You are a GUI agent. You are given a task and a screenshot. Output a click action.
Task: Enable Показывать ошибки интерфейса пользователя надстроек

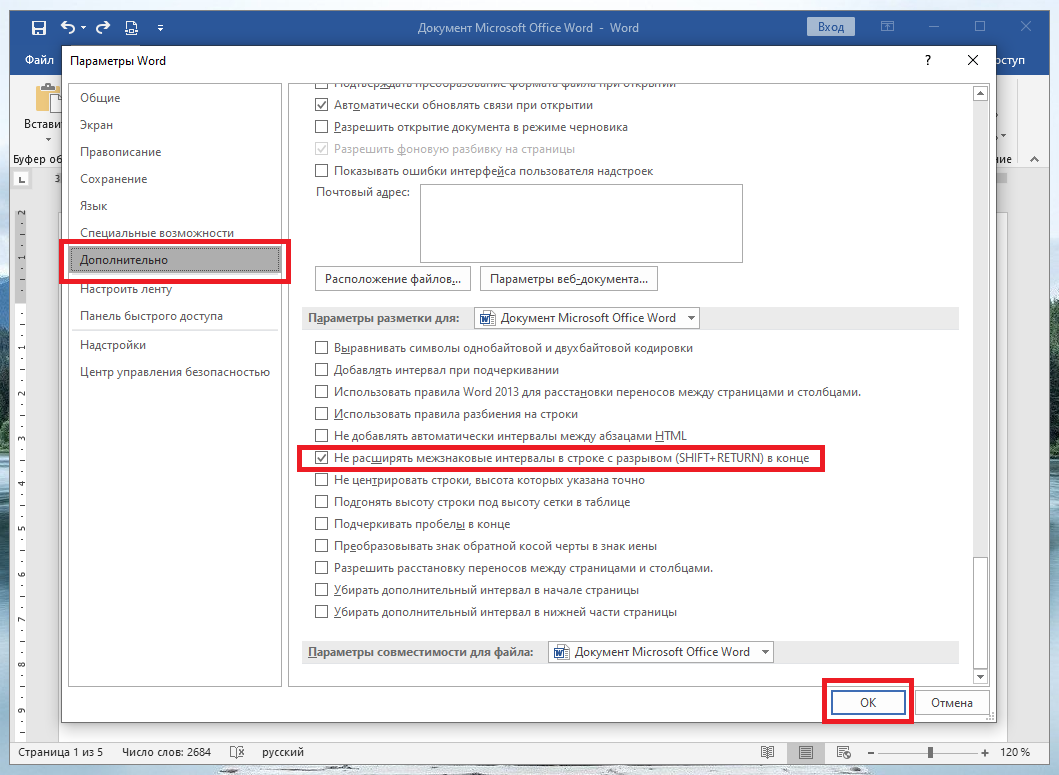pyautogui.click(x=321, y=171)
